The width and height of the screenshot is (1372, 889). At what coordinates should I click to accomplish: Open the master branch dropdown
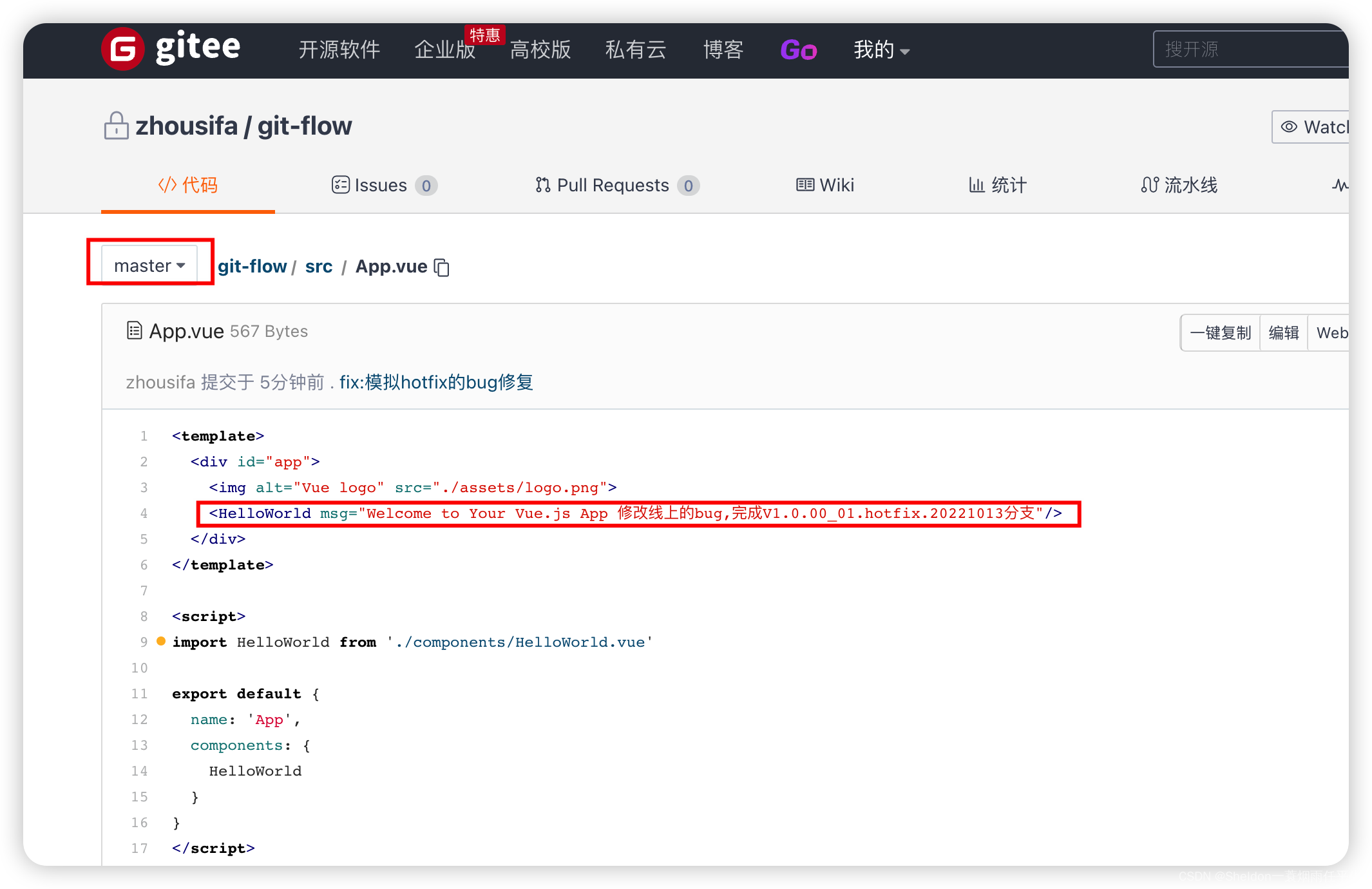[149, 265]
